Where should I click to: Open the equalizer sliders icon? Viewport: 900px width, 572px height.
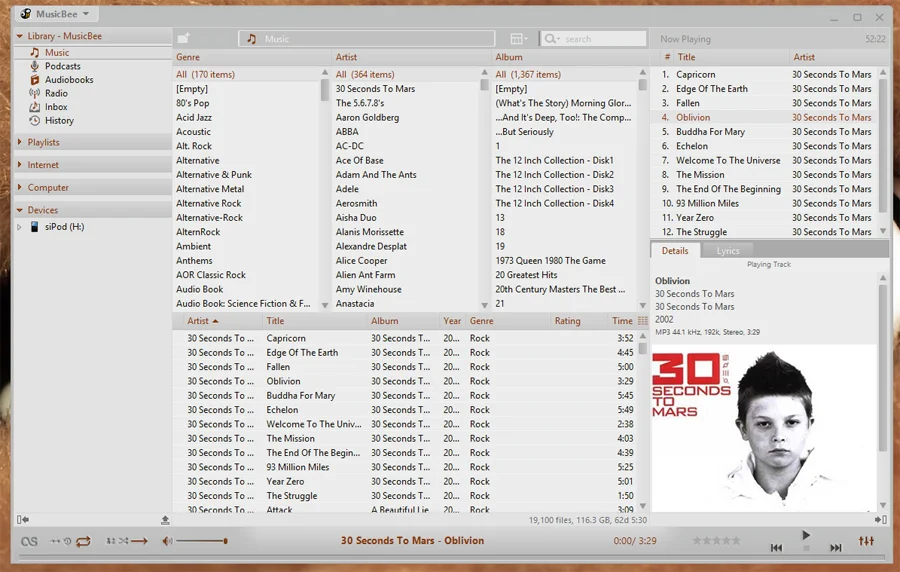coord(866,541)
